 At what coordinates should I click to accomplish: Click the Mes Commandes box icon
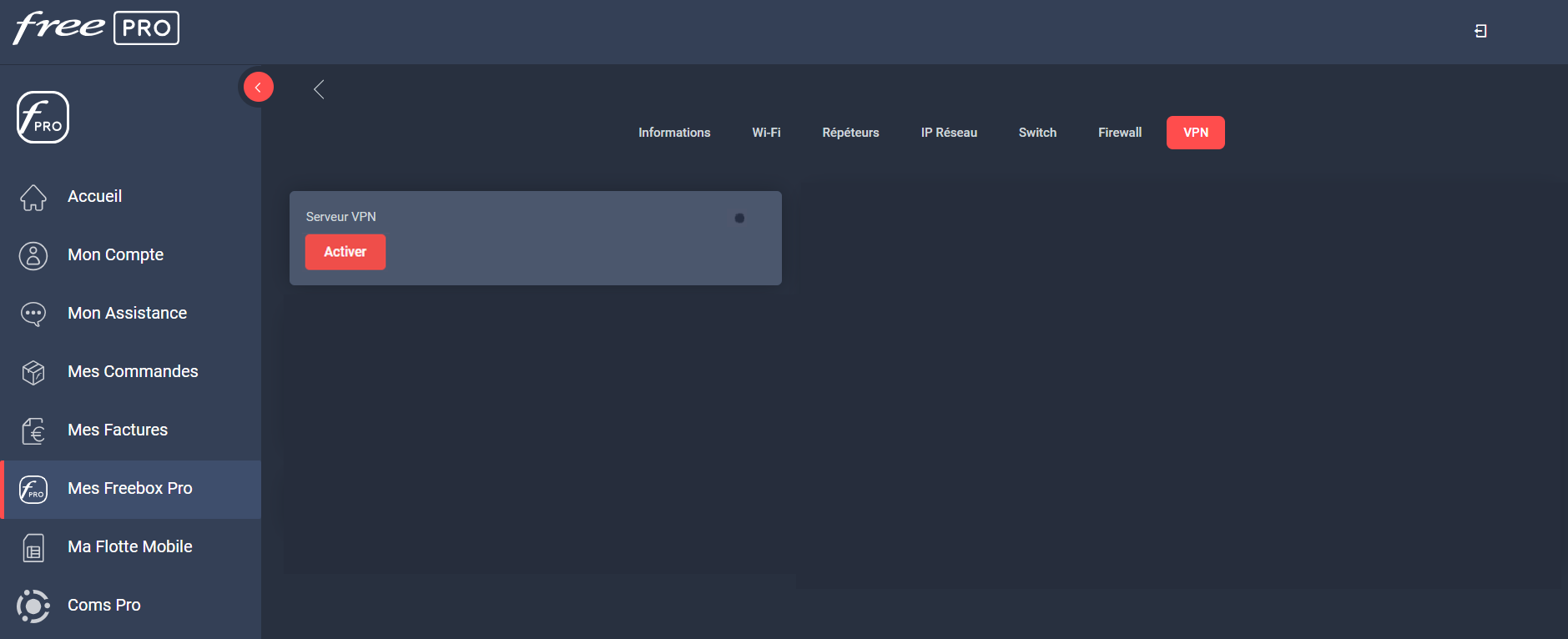coord(33,372)
